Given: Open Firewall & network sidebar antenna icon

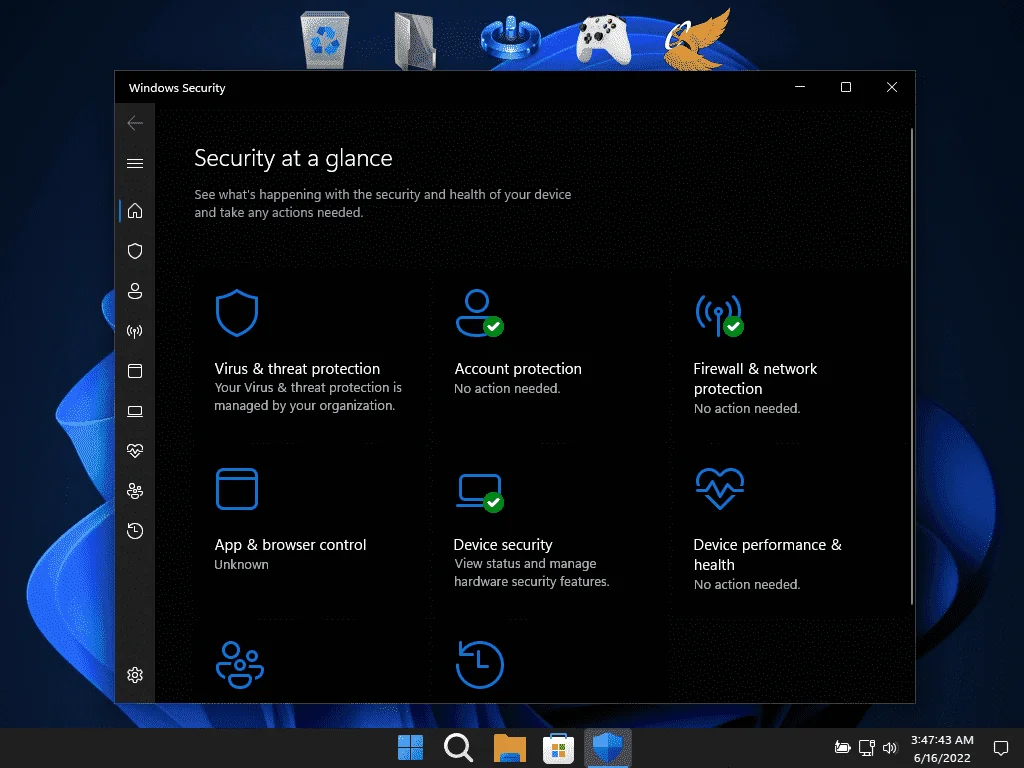Looking at the screenshot, I should (135, 331).
